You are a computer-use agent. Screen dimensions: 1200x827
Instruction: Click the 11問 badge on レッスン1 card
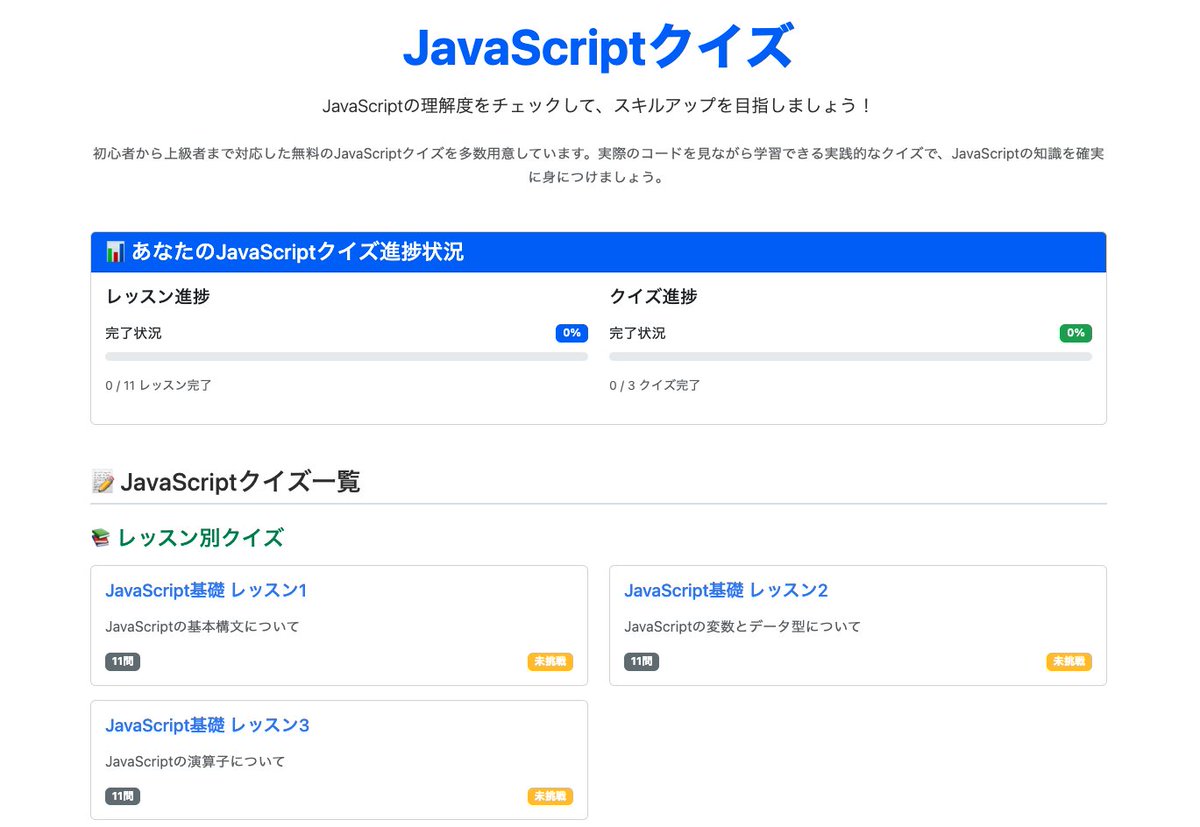122,661
